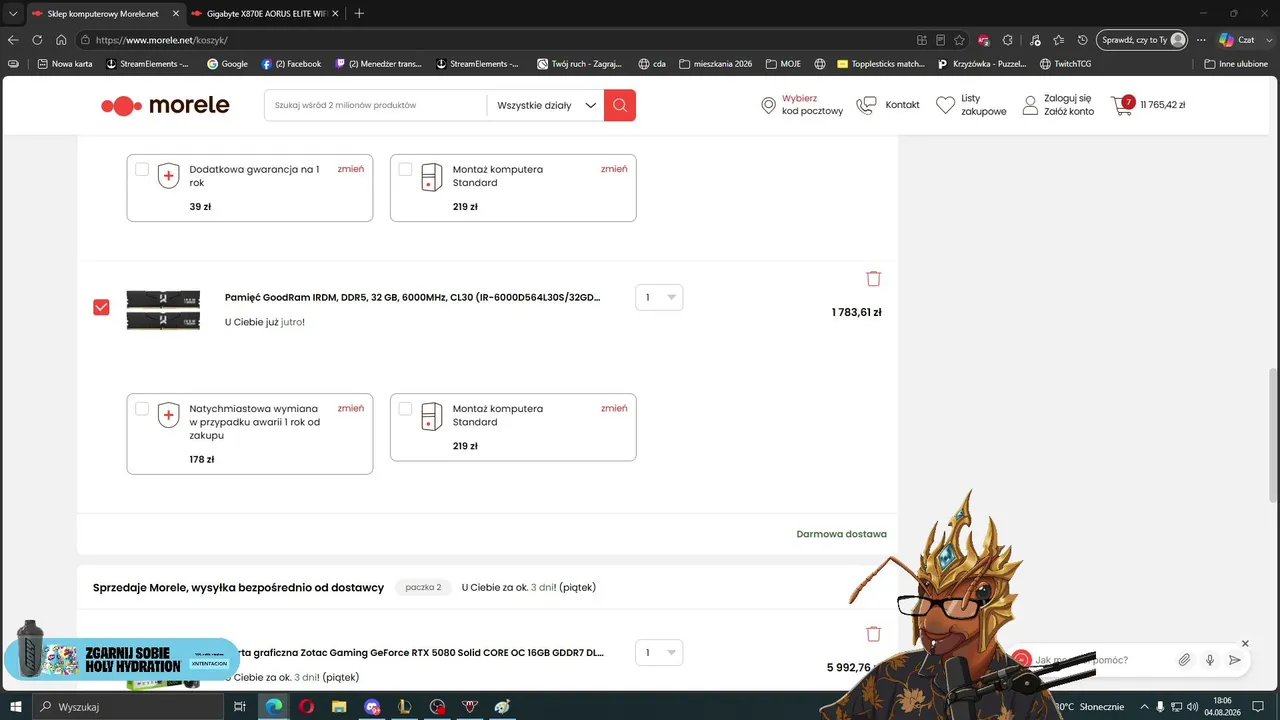Viewport: 1280px width, 720px height.
Task: Close the chat help widget
Action: pyautogui.click(x=1245, y=643)
